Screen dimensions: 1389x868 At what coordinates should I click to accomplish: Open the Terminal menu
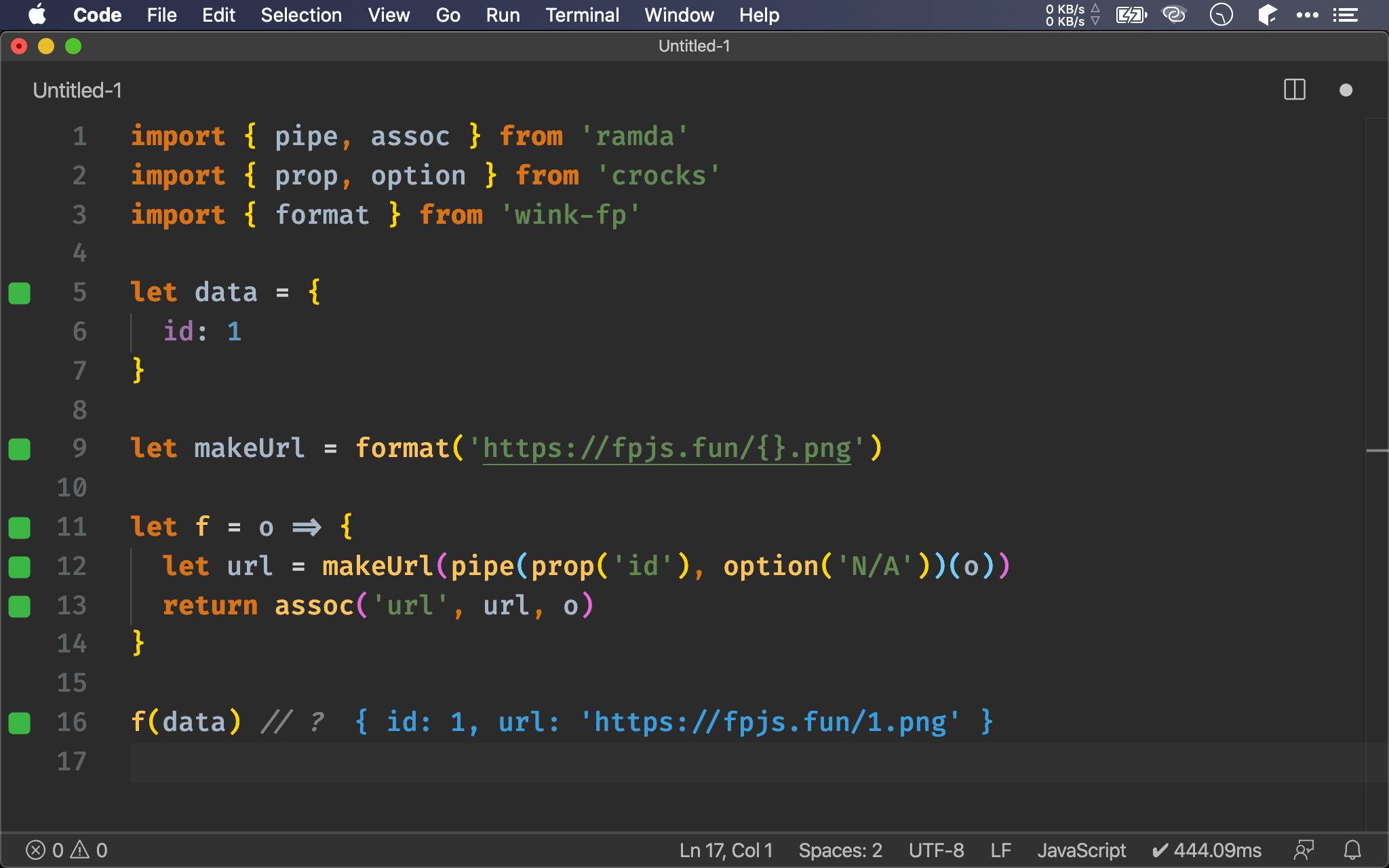click(582, 15)
